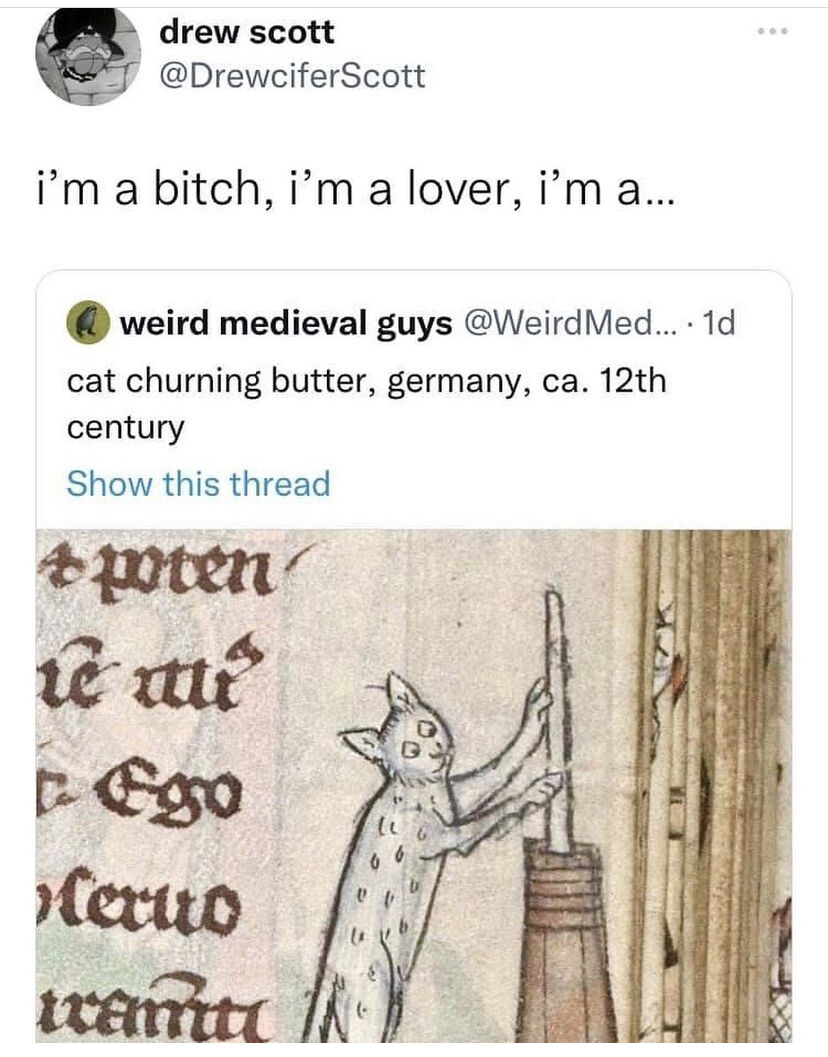Open the medieval manuscript image
This screenshot has width=828, height=1057.
414,786
